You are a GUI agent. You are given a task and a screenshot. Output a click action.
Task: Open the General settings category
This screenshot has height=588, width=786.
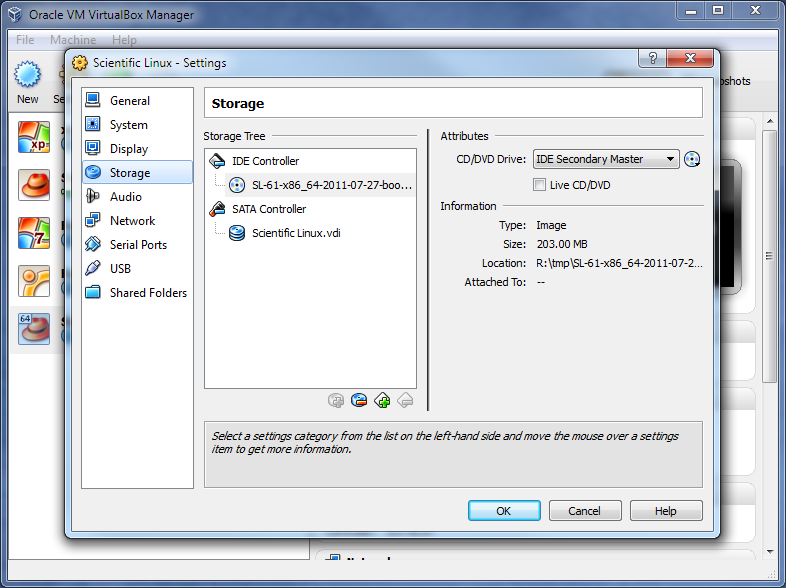coord(137,100)
